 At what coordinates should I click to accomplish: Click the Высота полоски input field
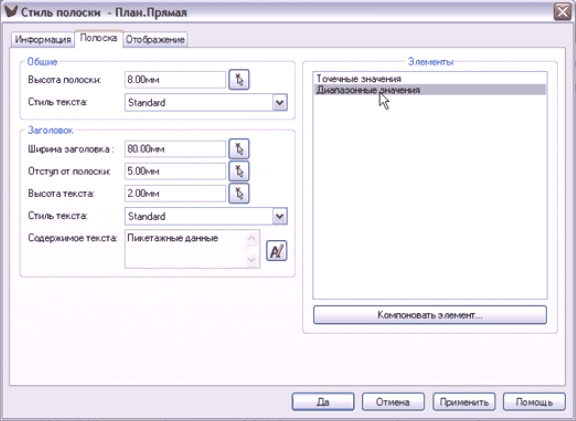[x=175, y=80]
